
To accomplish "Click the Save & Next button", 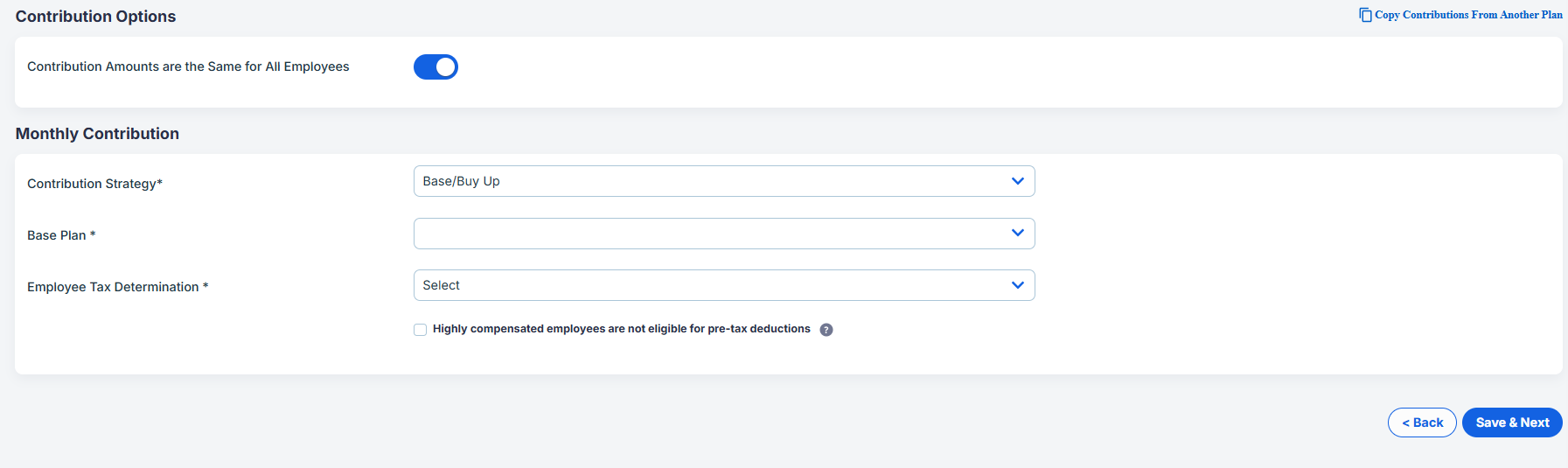I will [x=1512, y=423].
